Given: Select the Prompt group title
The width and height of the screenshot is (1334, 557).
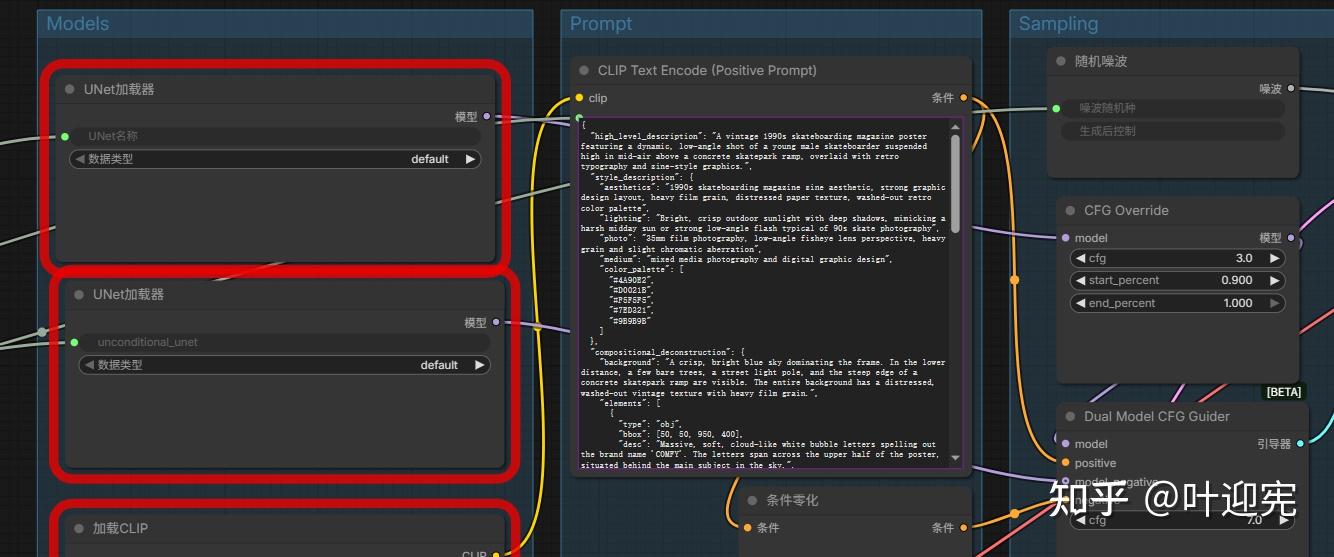Looking at the screenshot, I should pos(601,24).
